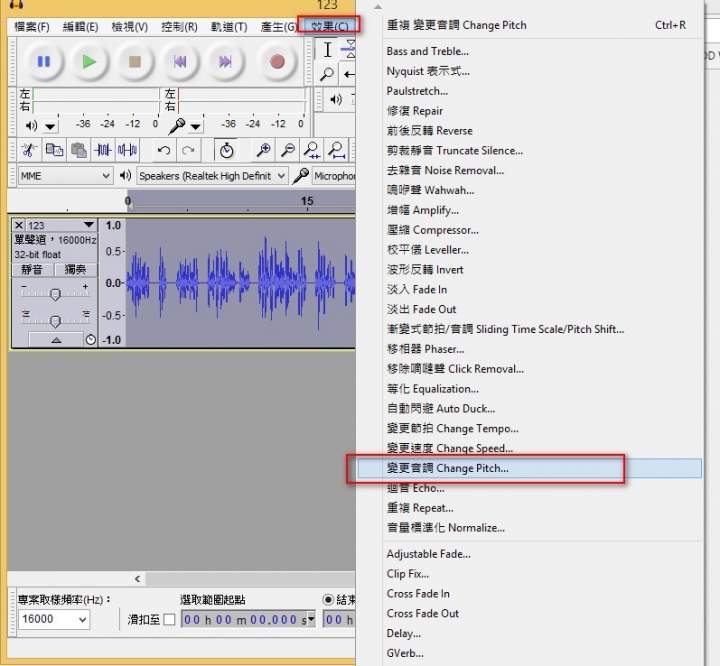Select the I-beam Selection tool
Viewport: 720px width, 666px height.
tap(327, 49)
